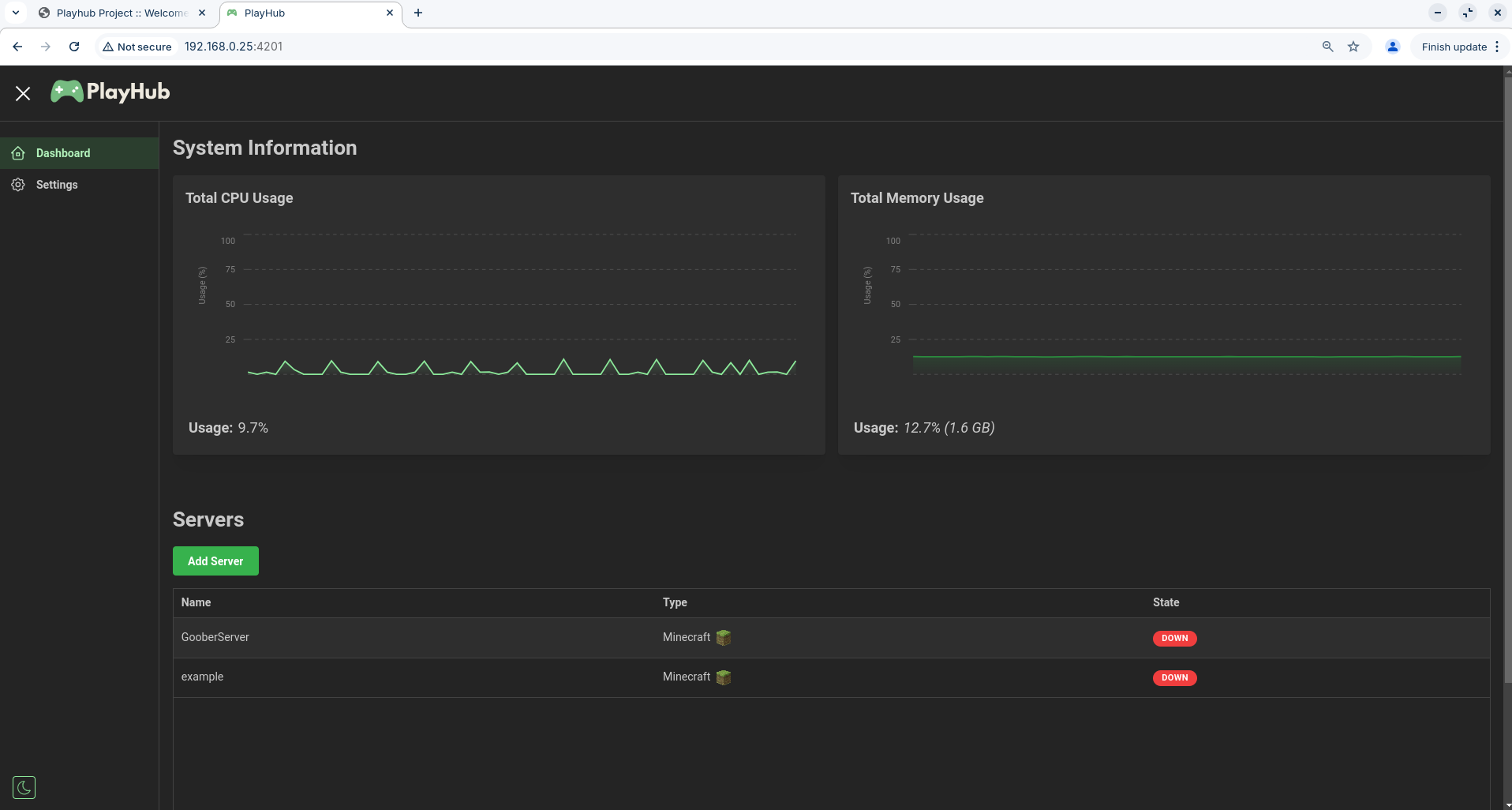Screen dimensions: 1512x810
Task: Open the Chrome profile avatar
Action: tap(1393, 47)
